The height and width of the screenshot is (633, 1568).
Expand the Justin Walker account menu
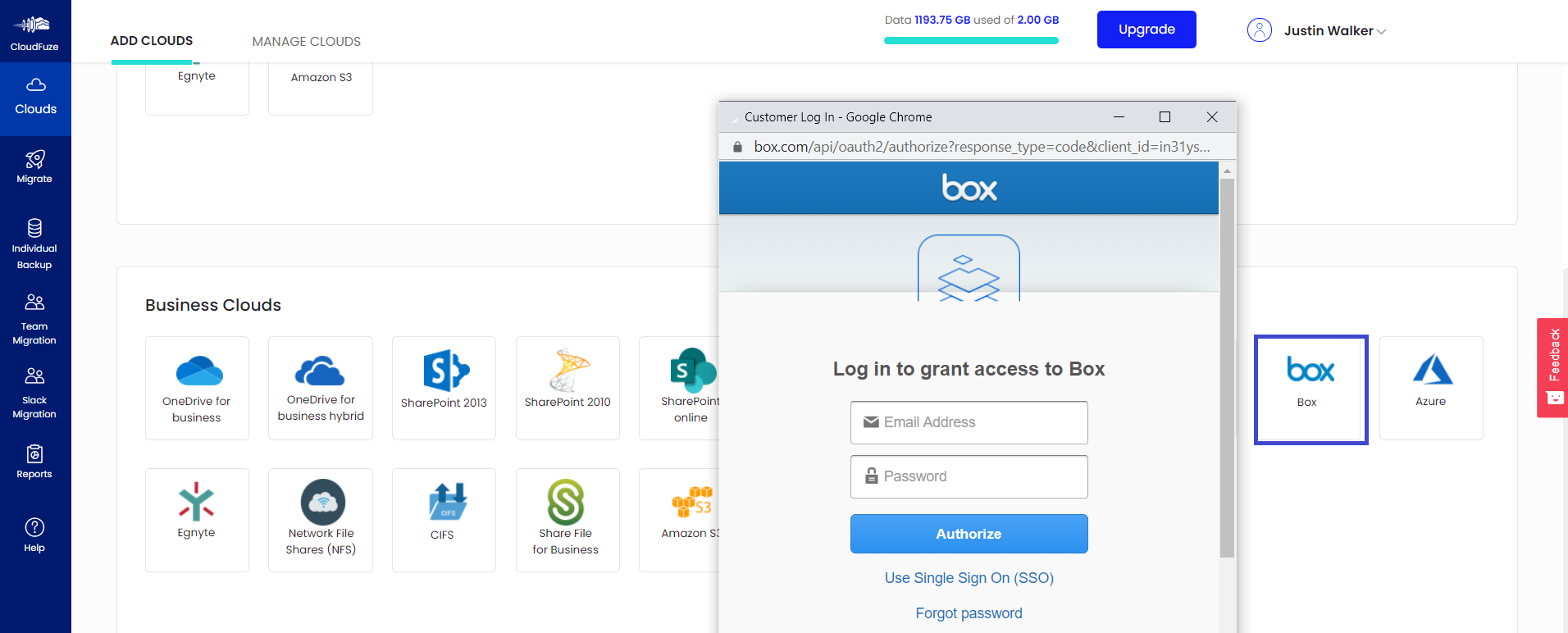(x=1334, y=31)
